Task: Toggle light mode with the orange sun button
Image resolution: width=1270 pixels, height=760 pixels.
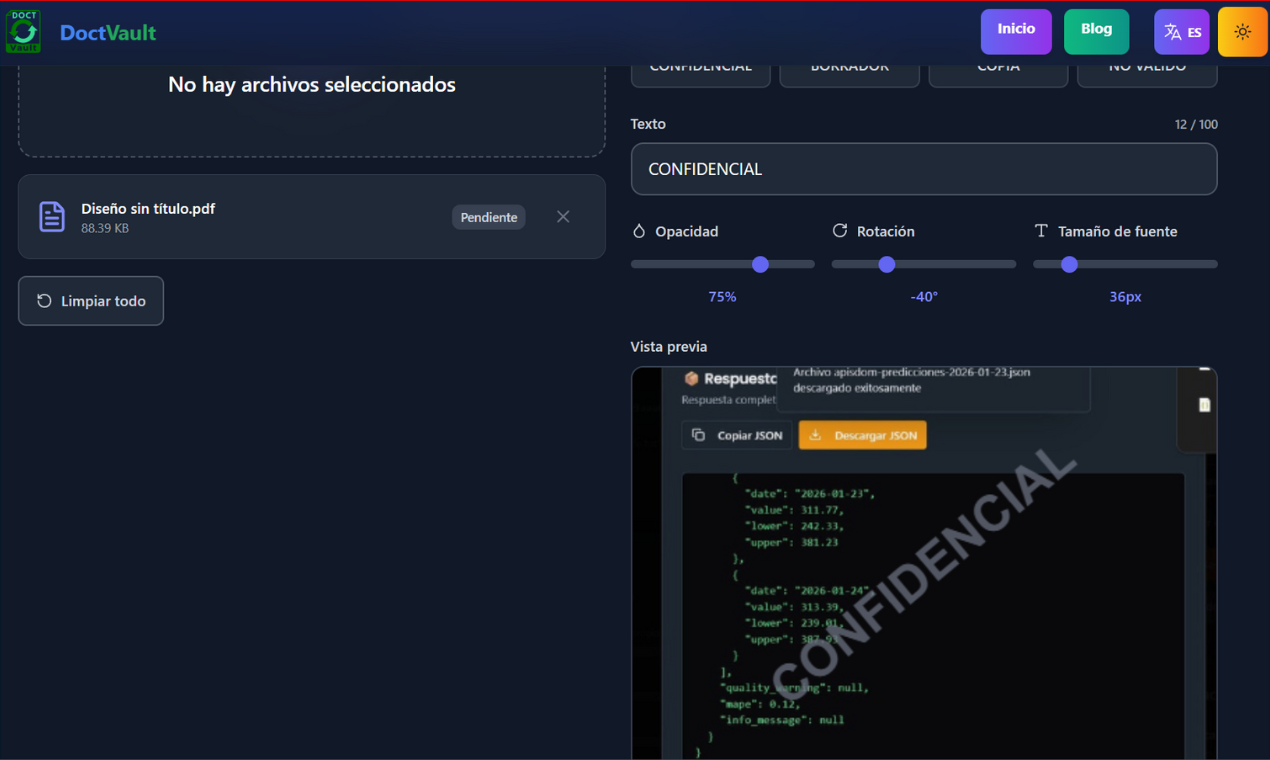Action: (1242, 31)
